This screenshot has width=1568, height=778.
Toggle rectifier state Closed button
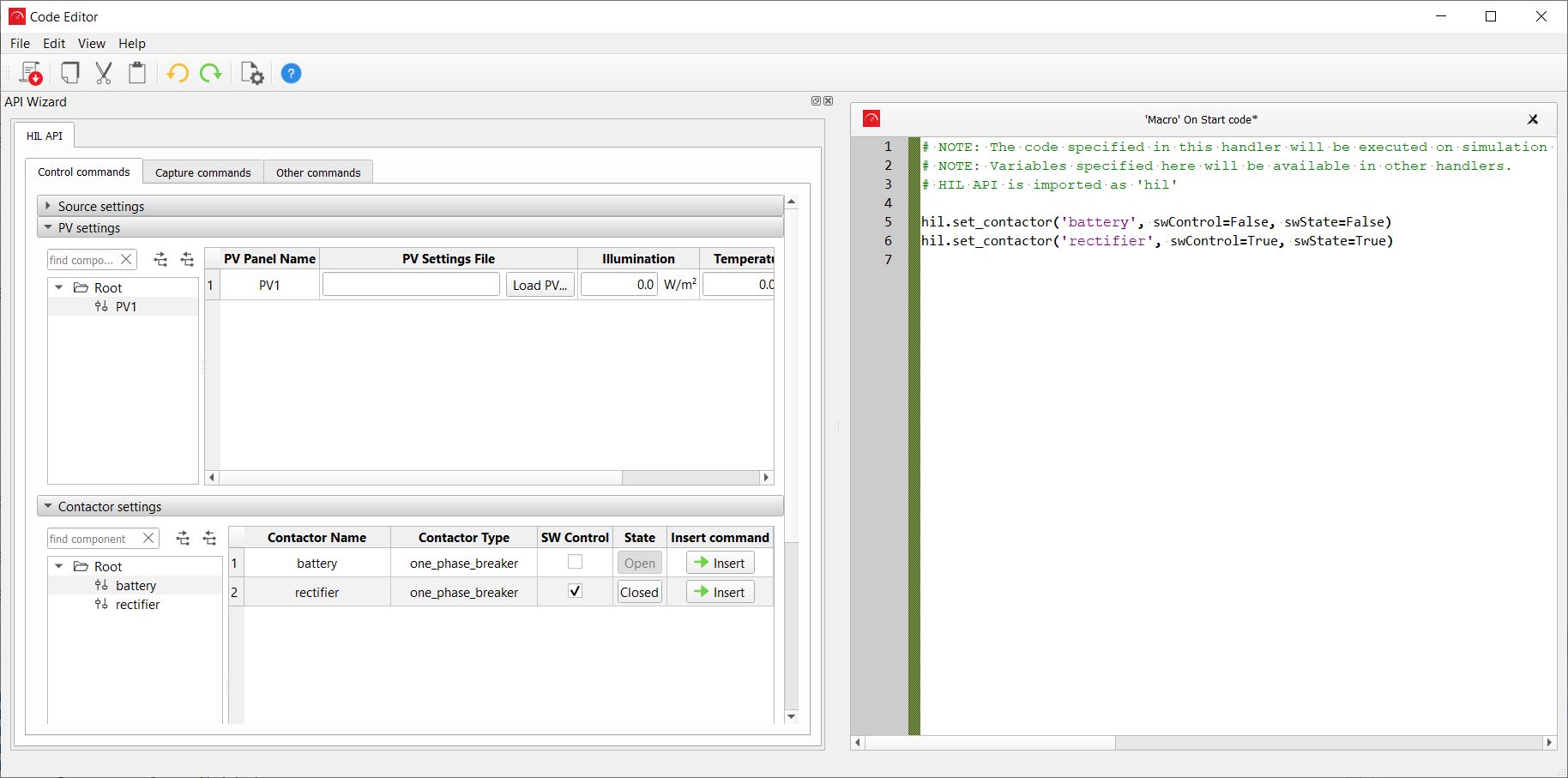[639, 593]
